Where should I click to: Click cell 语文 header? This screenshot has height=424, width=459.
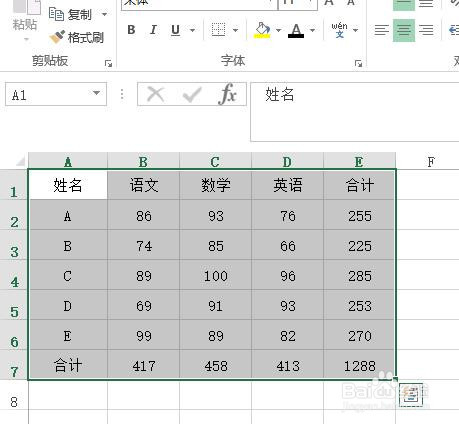(144, 185)
